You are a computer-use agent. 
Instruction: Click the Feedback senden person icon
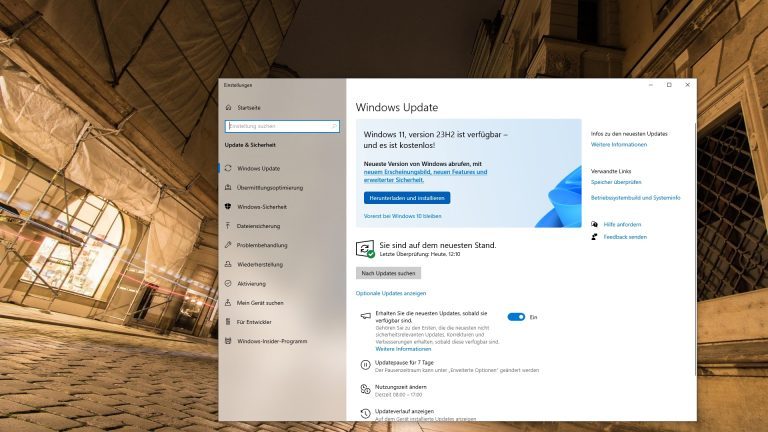pos(594,237)
